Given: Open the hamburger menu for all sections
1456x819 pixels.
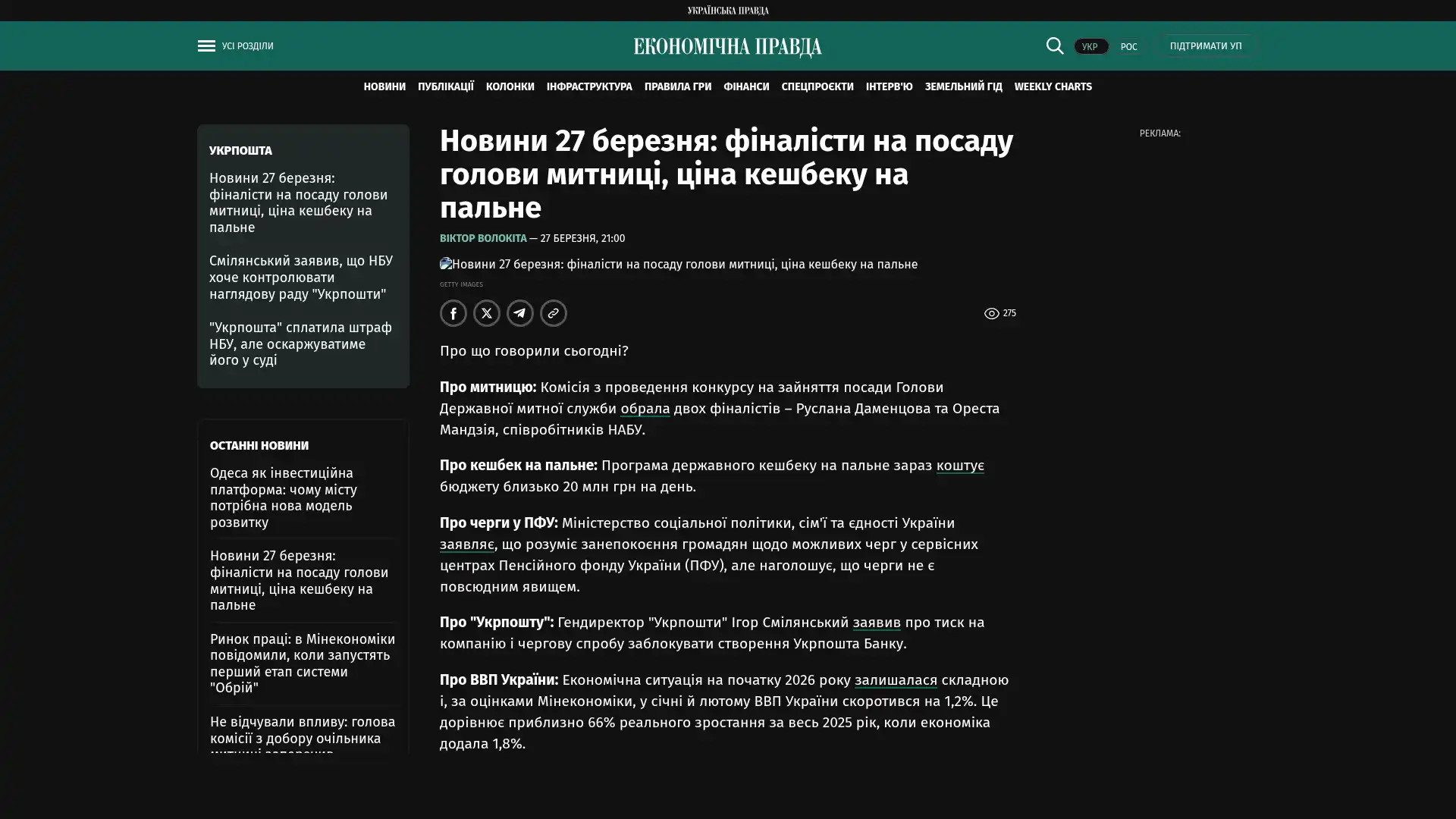Looking at the screenshot, I should (206, 46).
